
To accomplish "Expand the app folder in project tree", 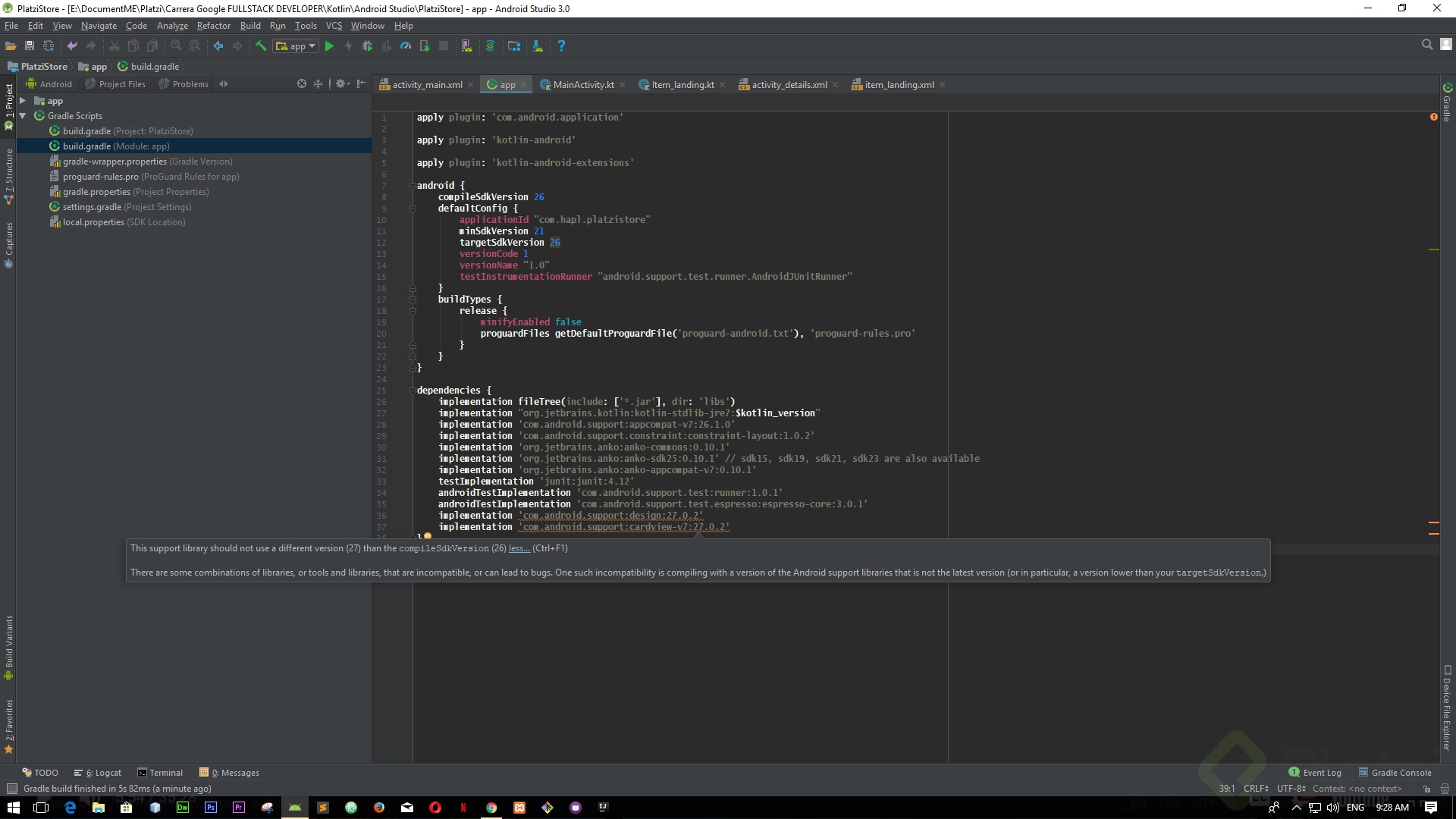I will click(x=23, y=101).
